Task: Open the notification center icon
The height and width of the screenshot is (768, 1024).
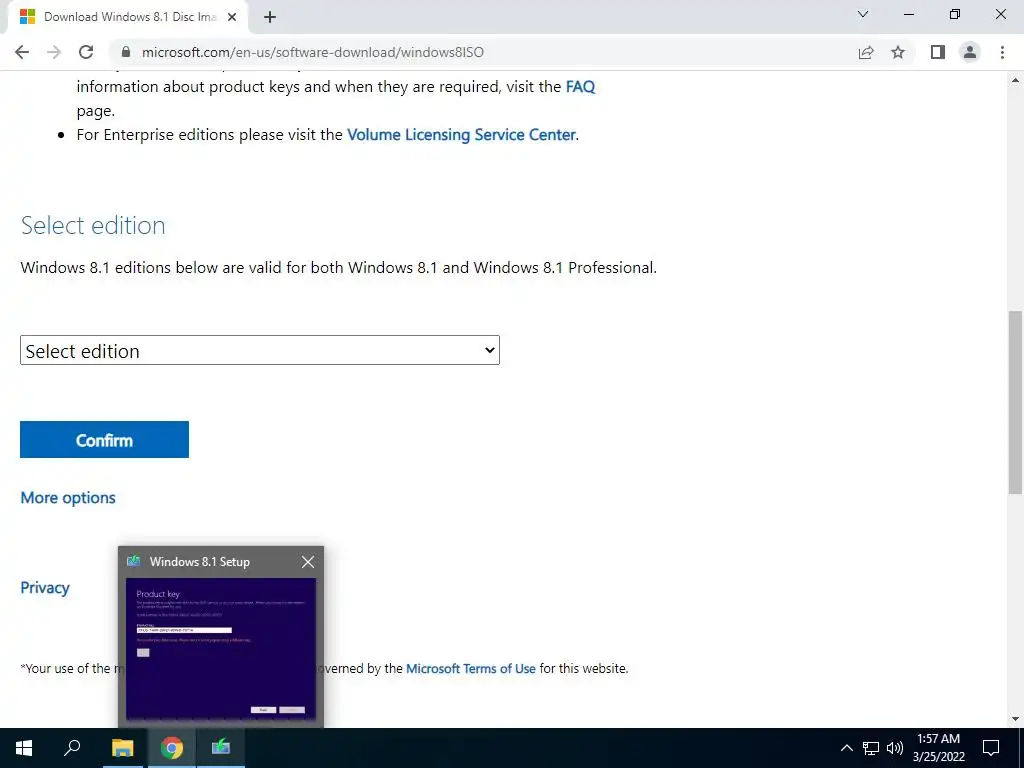Action: coord(991,748)
